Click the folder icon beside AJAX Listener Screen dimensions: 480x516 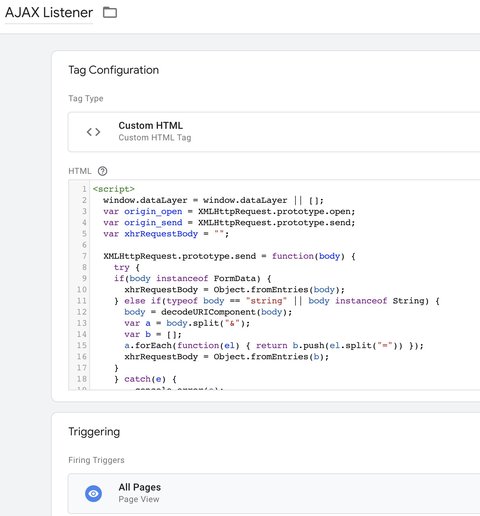coord(110,13)
